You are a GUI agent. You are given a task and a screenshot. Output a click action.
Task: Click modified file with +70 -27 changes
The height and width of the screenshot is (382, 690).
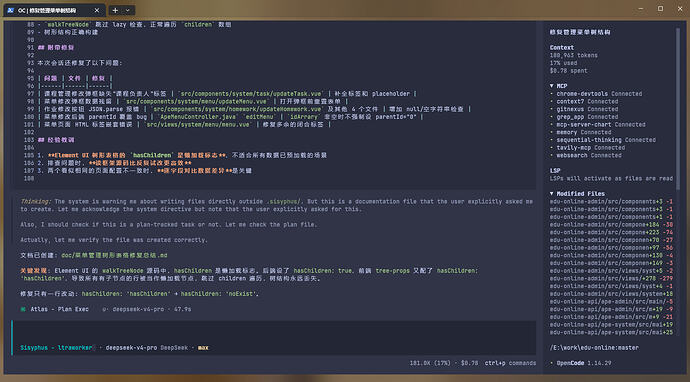pos(611,240)
